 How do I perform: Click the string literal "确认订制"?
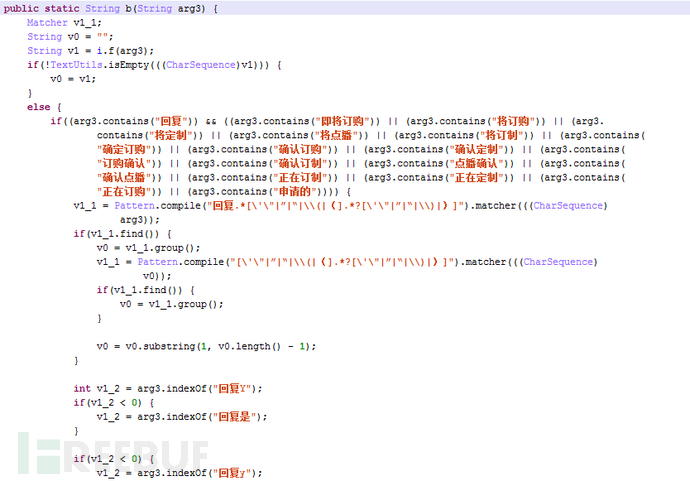[x=300, y=163]
